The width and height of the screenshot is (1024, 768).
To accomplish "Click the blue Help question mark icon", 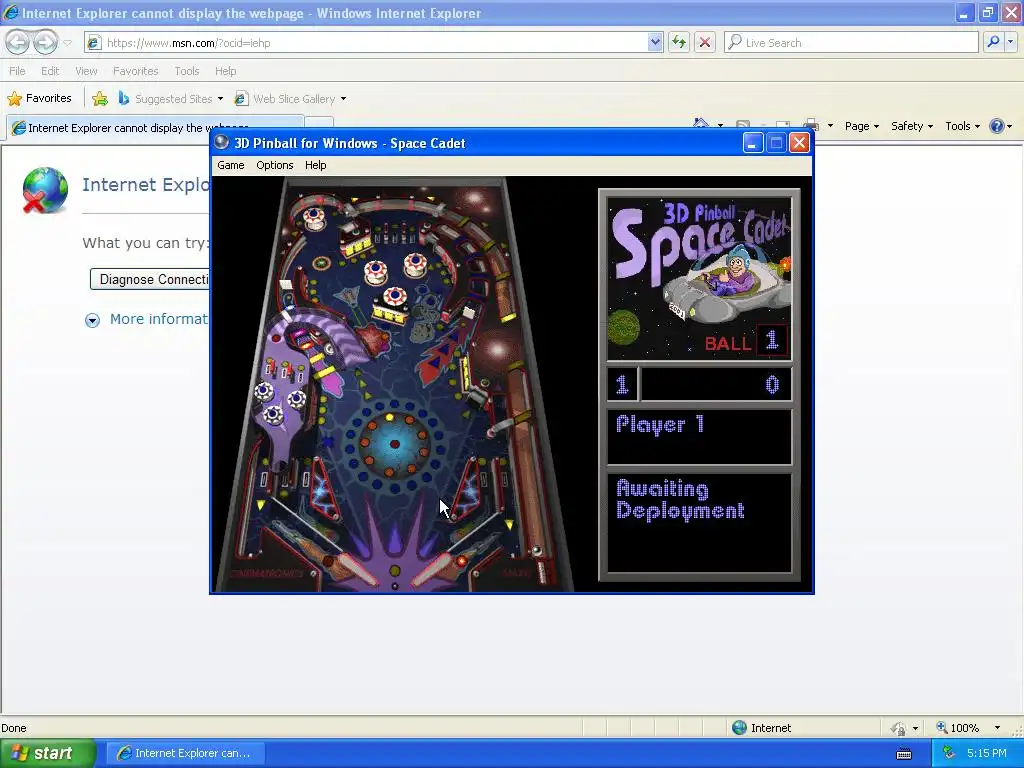I will (x=997, y=126).
